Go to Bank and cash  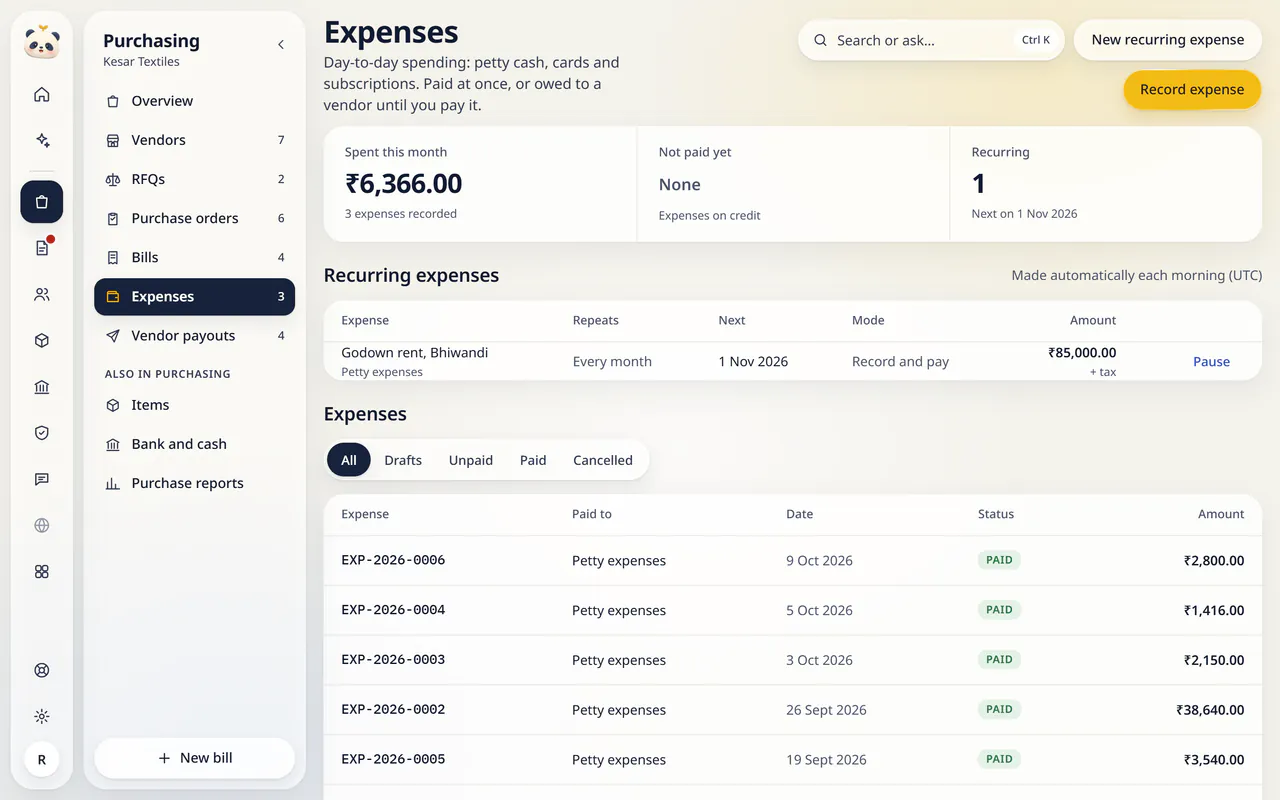194,444
